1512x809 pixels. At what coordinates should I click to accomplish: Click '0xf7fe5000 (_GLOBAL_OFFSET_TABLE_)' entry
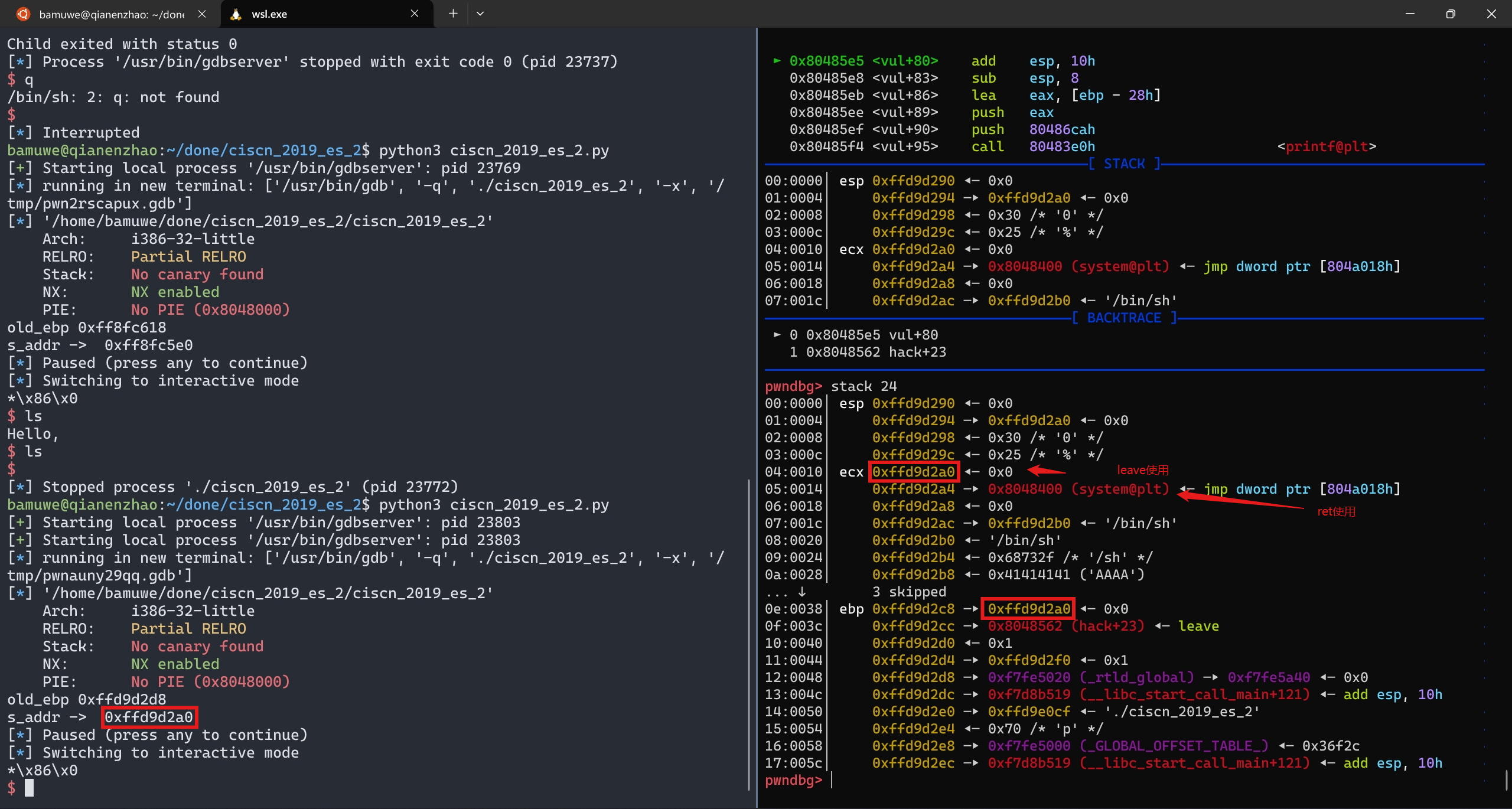(1128, 746)
